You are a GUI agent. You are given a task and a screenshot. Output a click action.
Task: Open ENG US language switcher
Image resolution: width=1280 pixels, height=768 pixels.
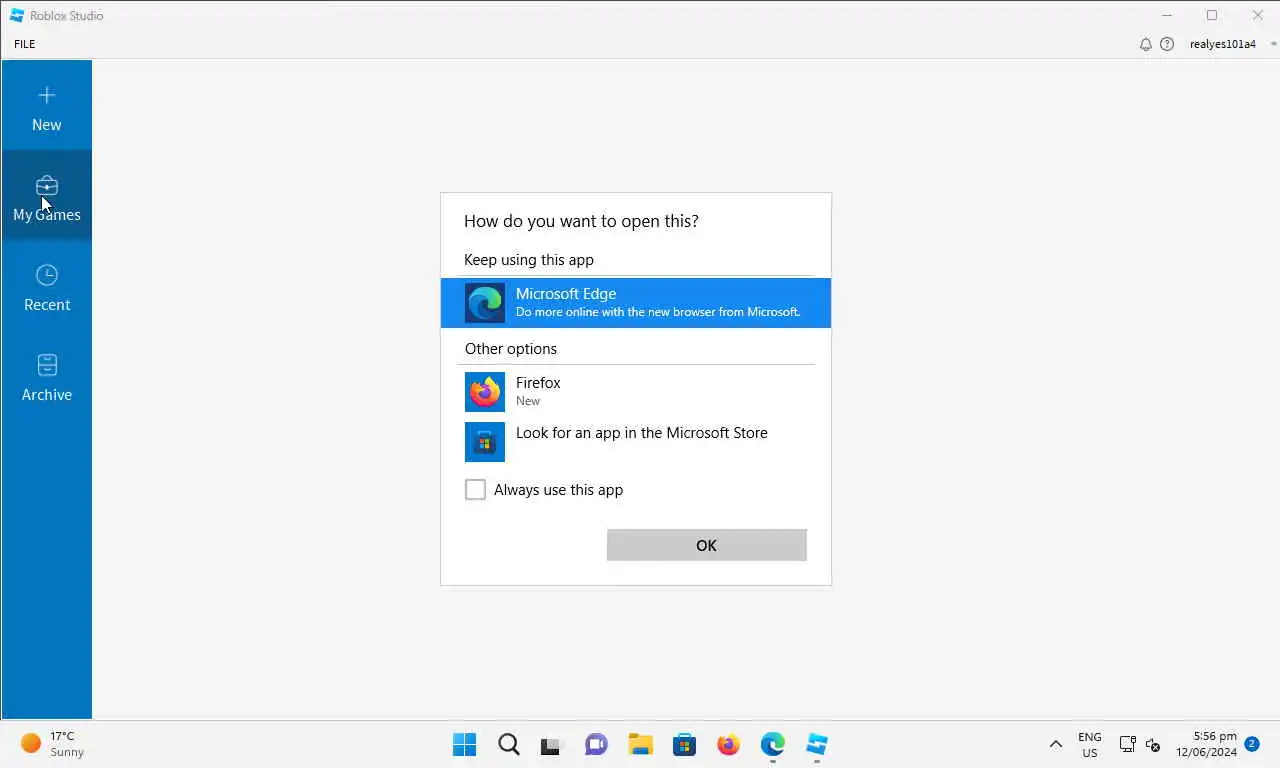[x=1090, y=745]
